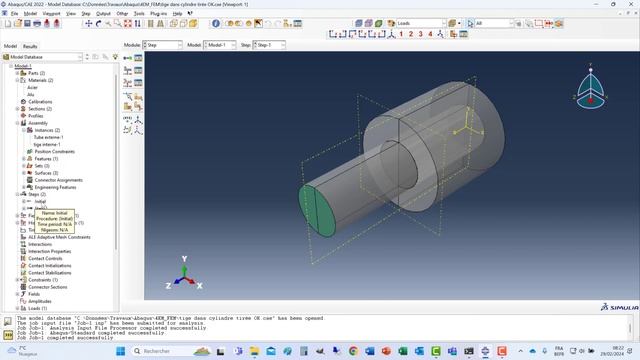Screen dimensions: 640x360
Task: Select Tube externe-1 instance in tree
Action: [48, 138]
